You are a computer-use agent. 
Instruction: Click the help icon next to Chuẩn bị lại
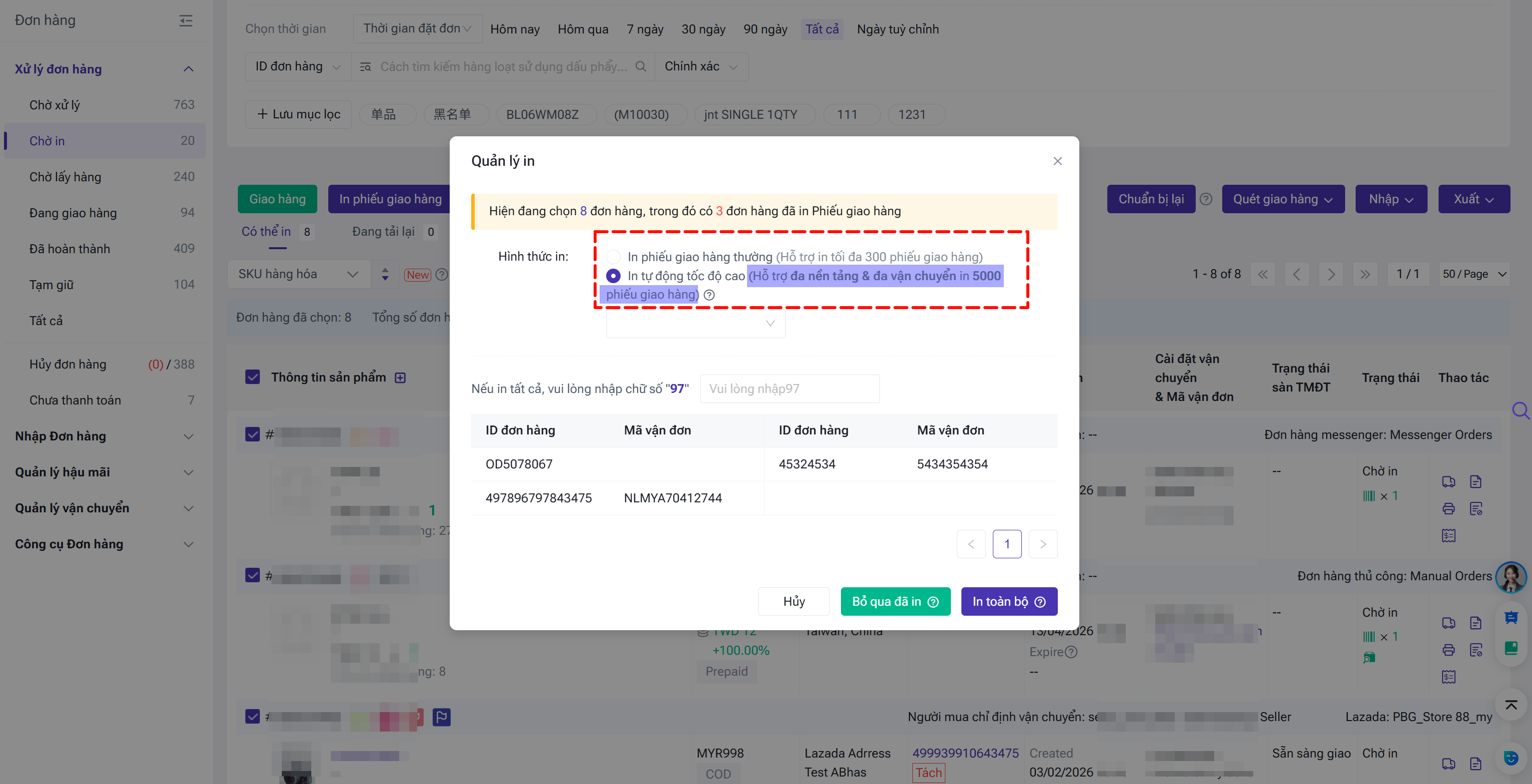1206,199
